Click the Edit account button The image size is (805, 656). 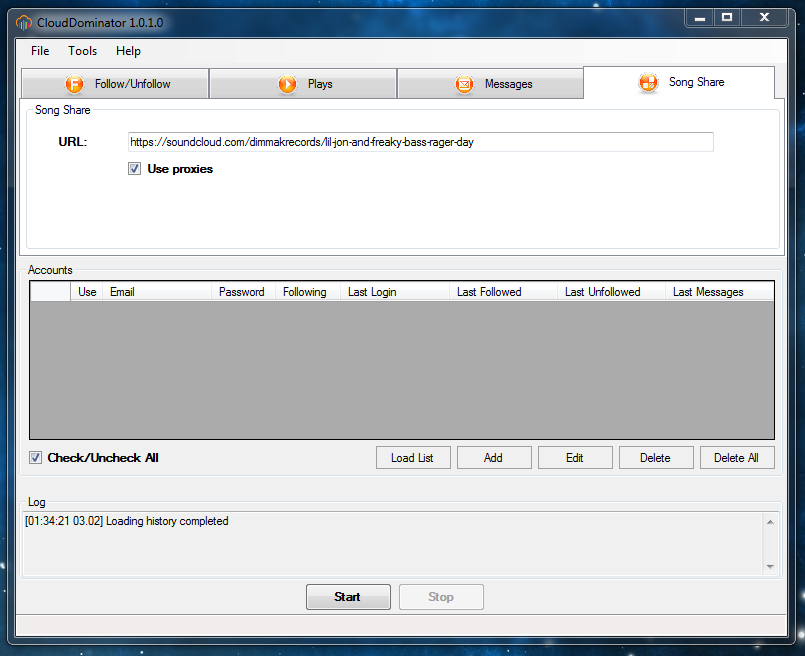(574, 458)
